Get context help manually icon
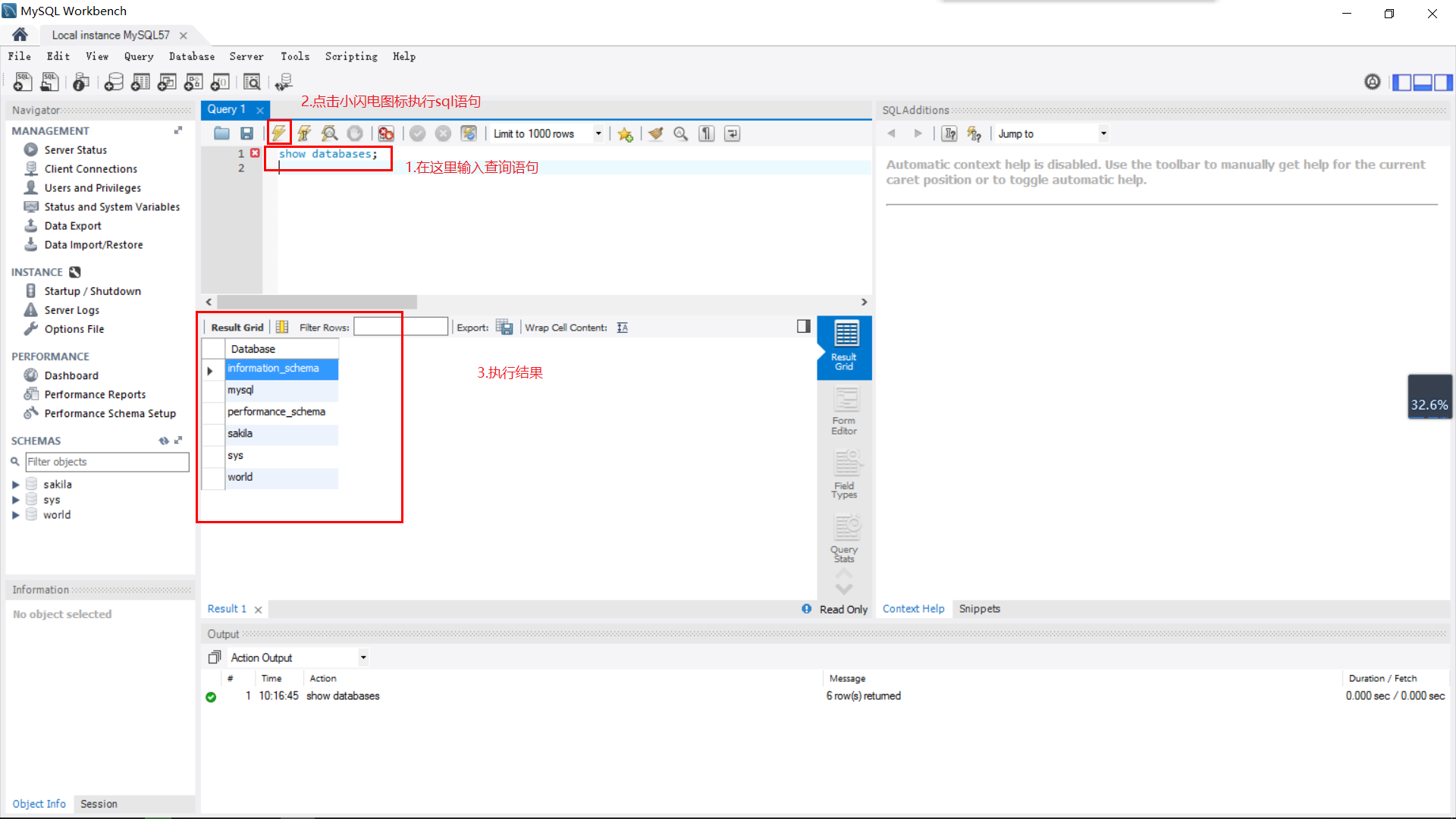The width and height of the screenshot is (1456, 819). click(949, 133)
